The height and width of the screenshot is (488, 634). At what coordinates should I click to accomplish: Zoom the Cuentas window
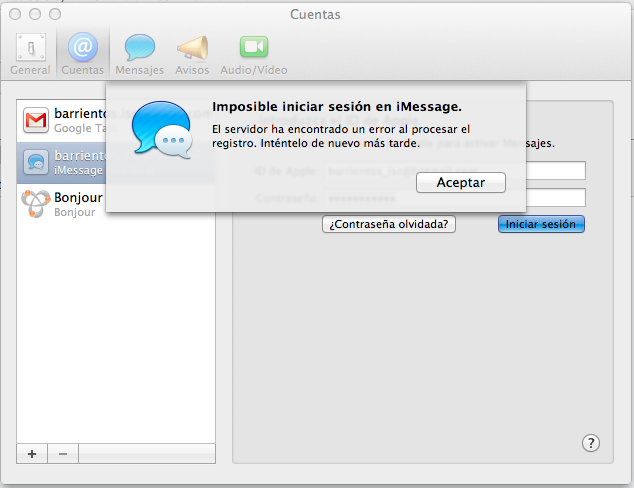pyautogui.click(x=55, y=14)
